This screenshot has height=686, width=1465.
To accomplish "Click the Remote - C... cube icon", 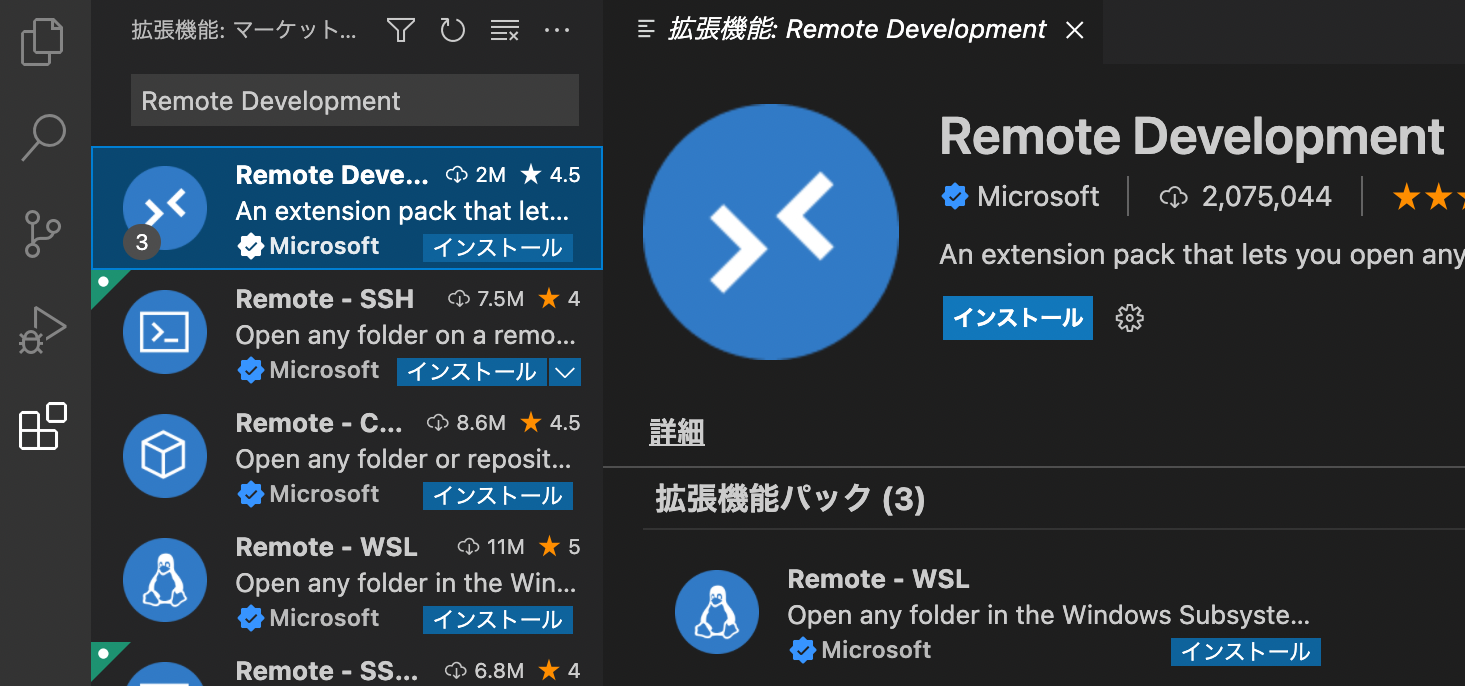I will (165, 456).
